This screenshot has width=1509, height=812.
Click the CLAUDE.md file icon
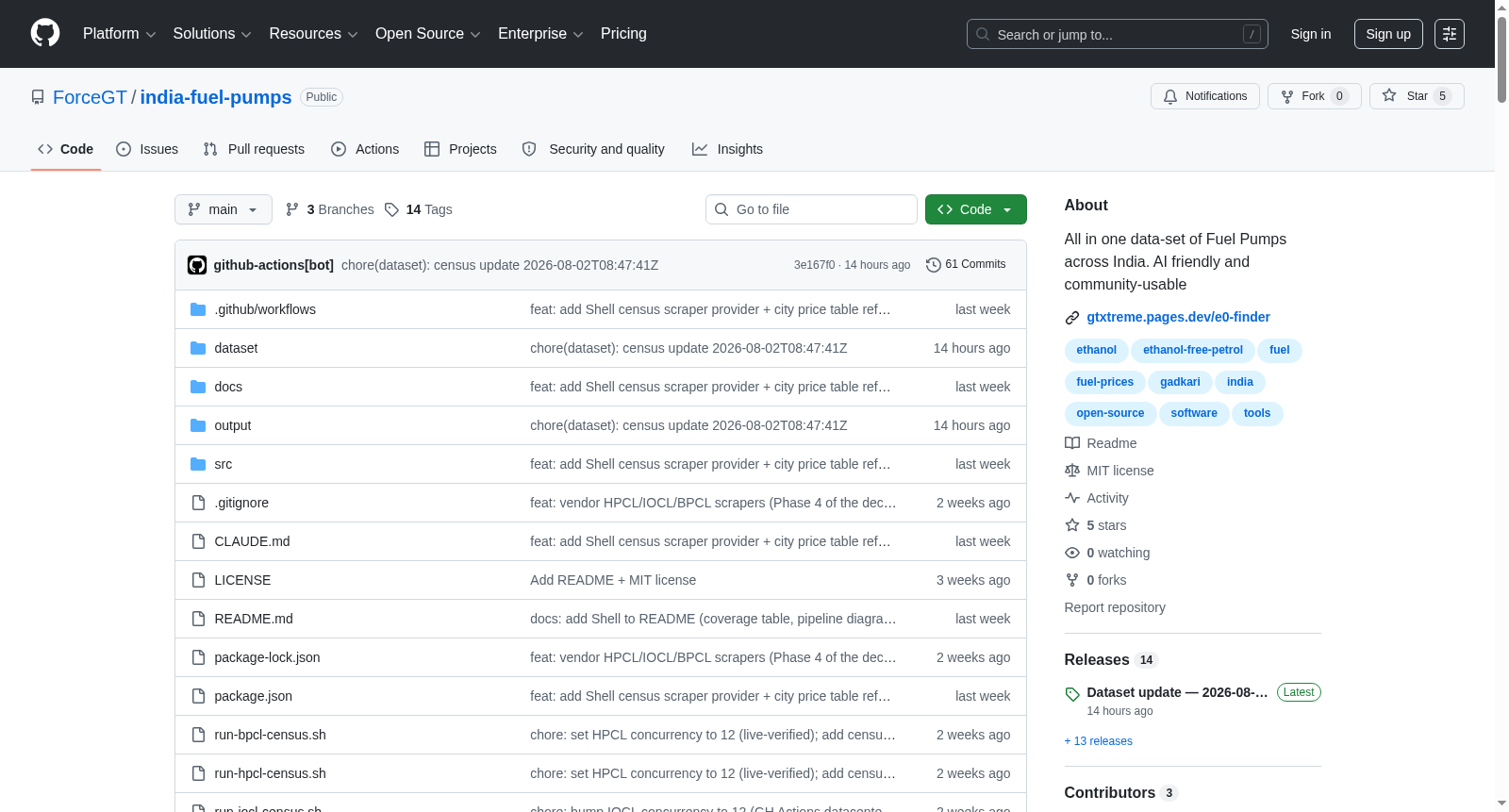[198, 541]
